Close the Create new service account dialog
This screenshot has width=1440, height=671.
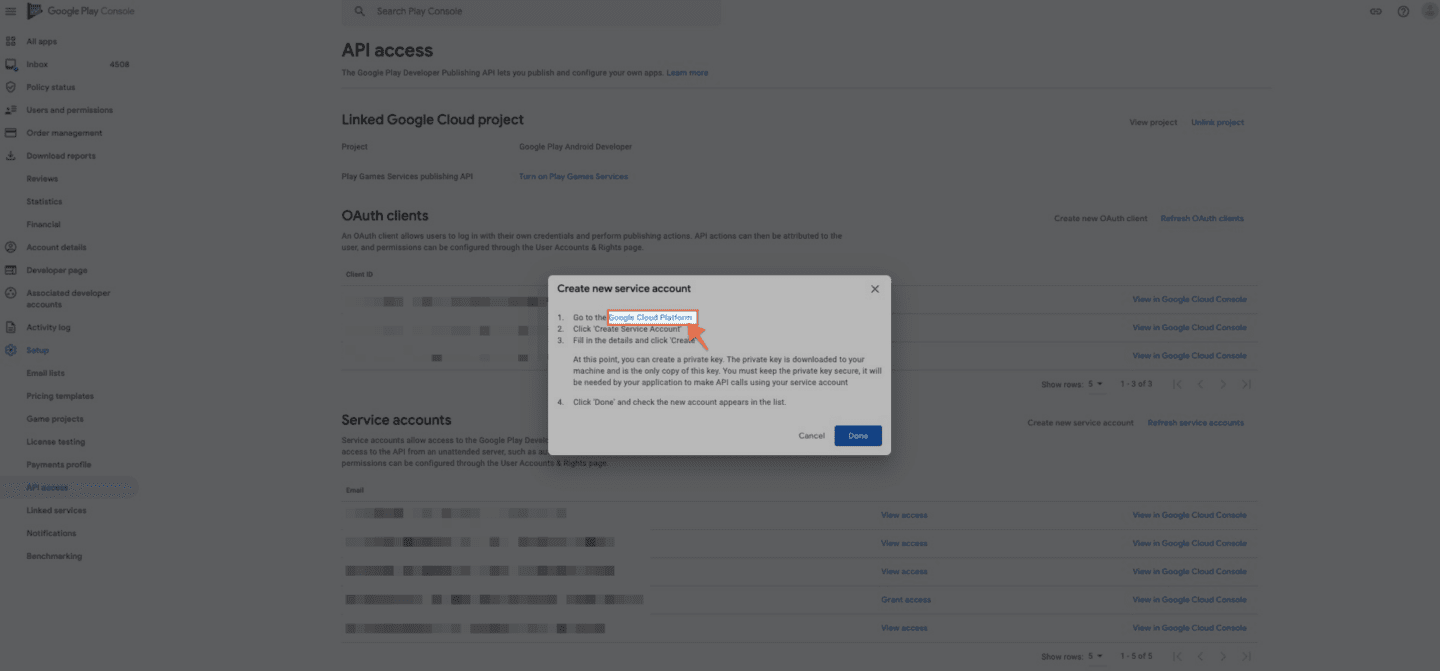(x=875, y=289)
